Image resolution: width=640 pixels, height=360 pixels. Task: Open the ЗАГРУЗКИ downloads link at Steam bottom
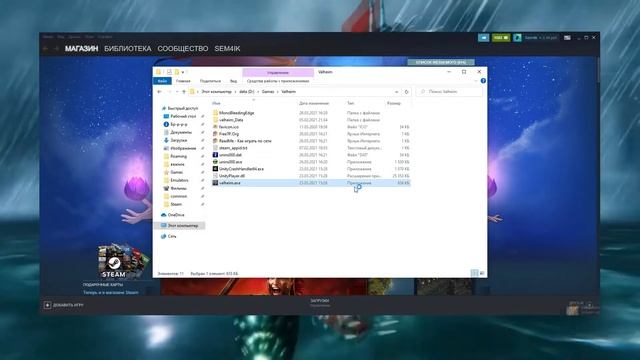click(320, 301)
